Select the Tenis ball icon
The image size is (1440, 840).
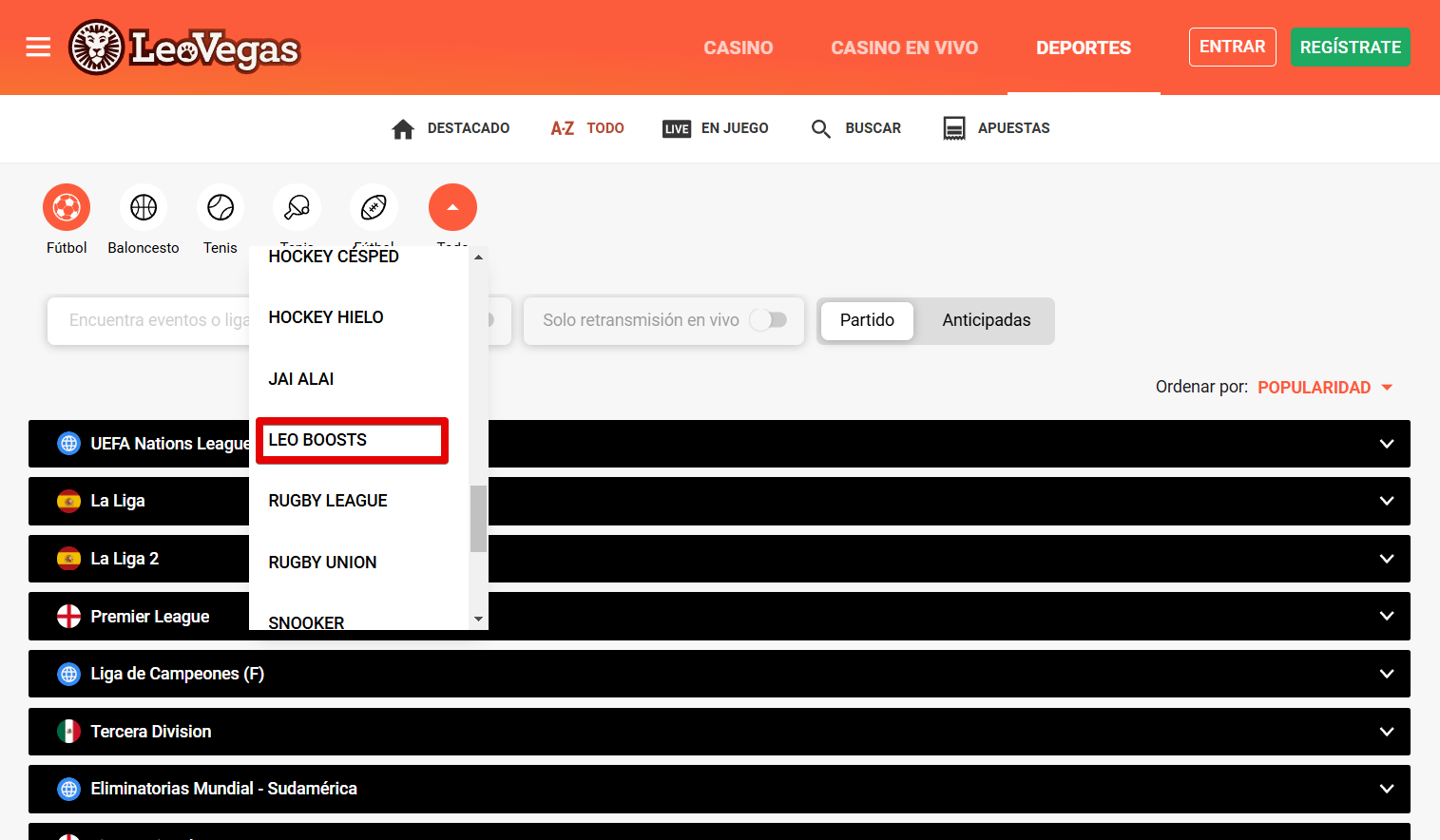(x=221, y=207)
